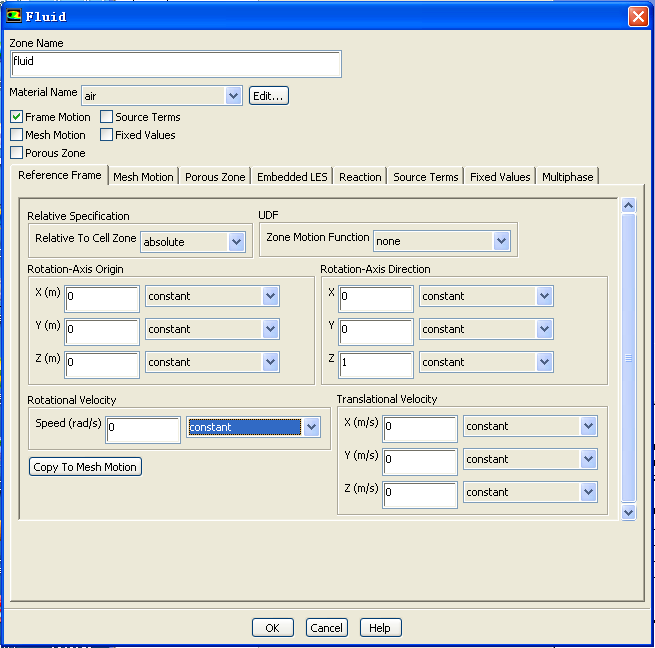The width and height of the screenshot is (655, 648).
Task: Close the Fluid dialog window
Action: (637, 16)
